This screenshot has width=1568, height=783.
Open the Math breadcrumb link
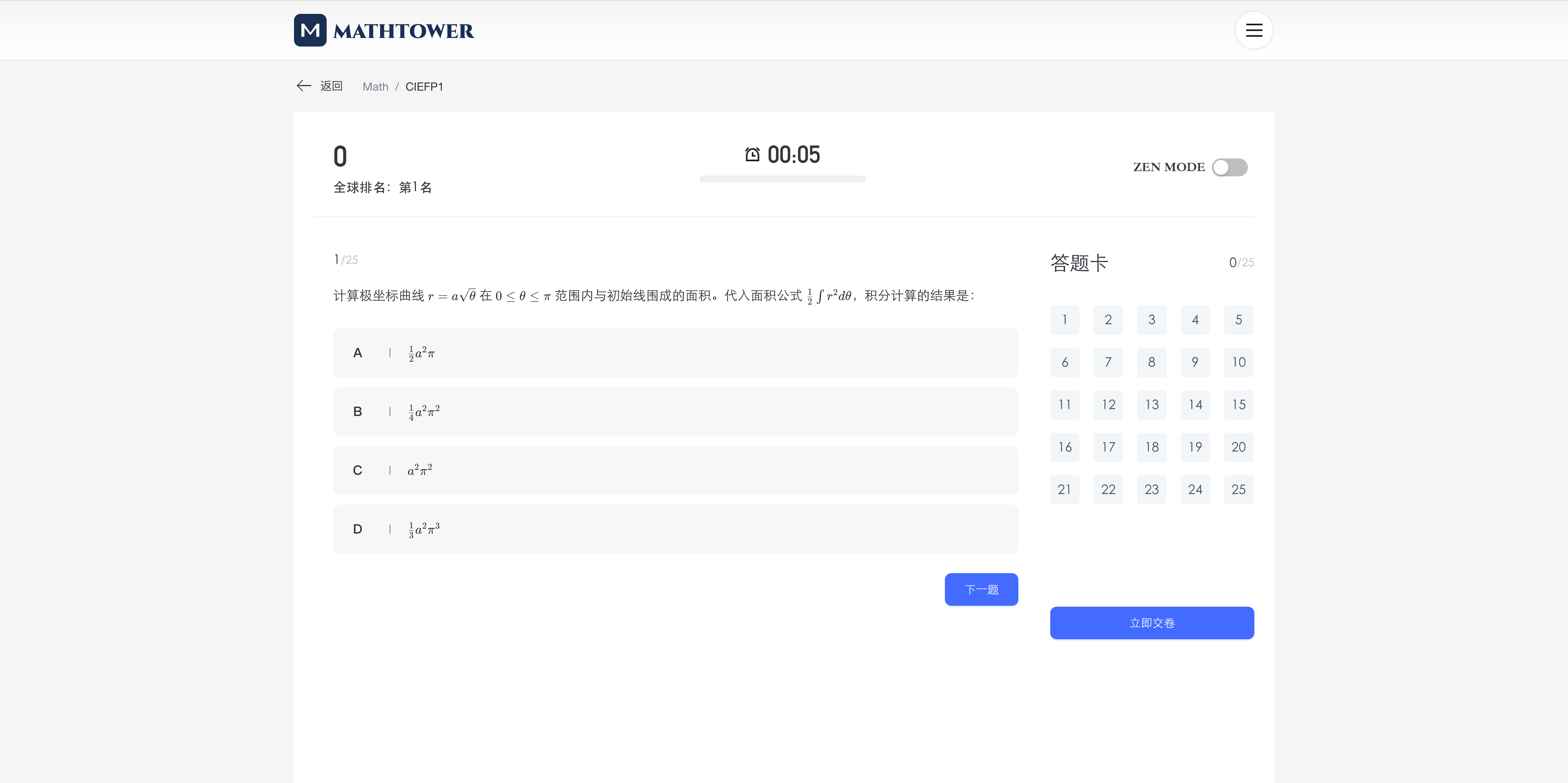point(375,87)
